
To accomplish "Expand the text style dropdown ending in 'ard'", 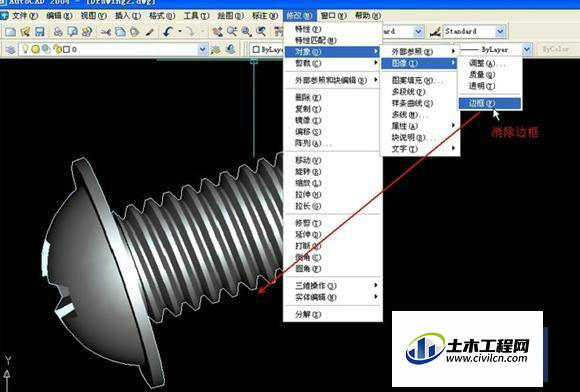I will [418, 32].
